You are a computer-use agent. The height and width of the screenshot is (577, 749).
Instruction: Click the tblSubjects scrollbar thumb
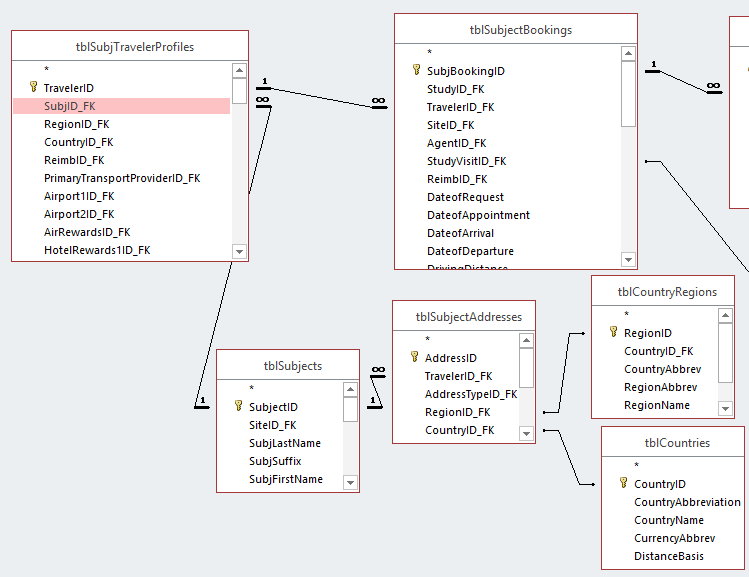click(351, 409)
